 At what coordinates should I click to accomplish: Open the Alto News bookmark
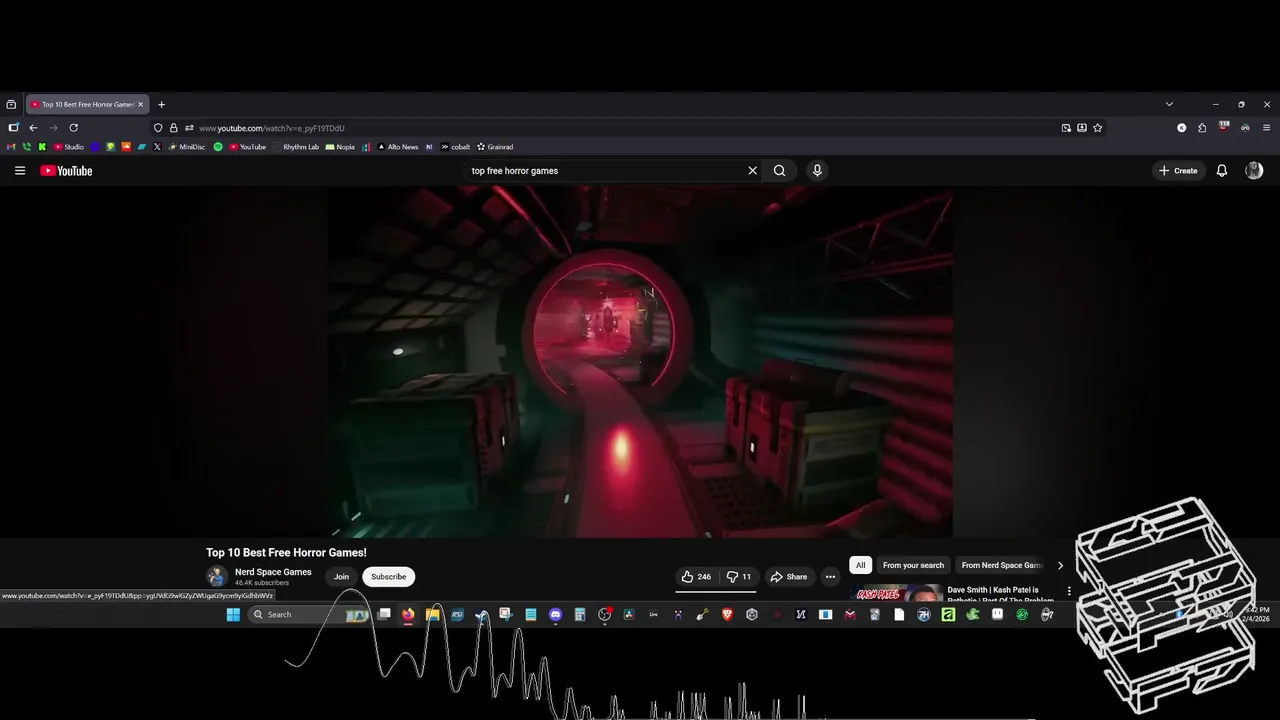pos(398,147)
